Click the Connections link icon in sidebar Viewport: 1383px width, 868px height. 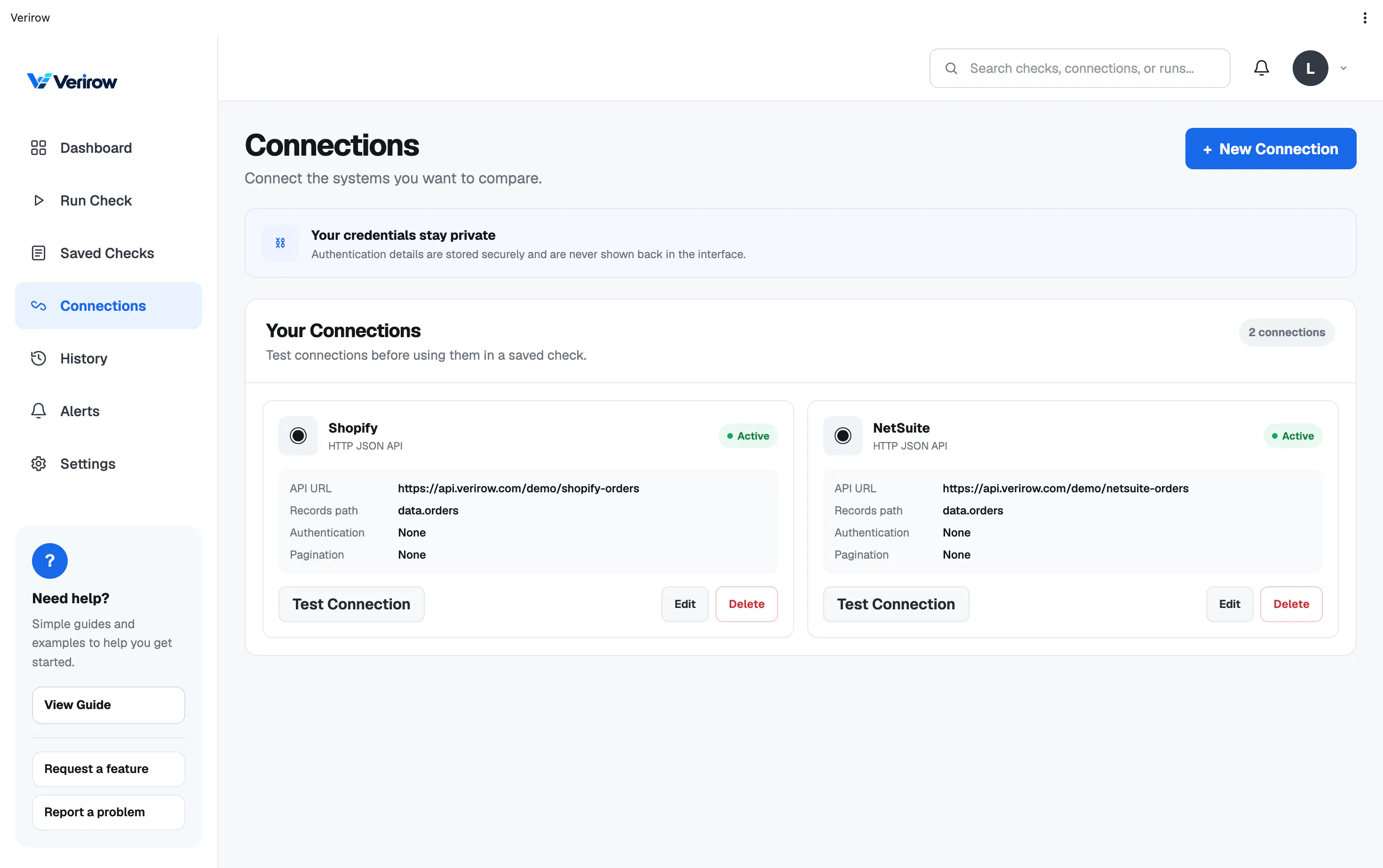39,306
